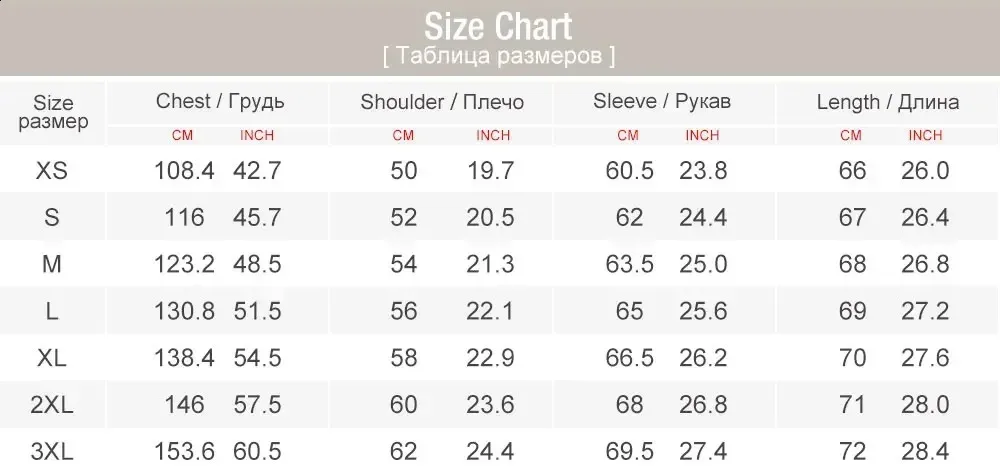Click the 116 chest cm value

(185, 218)
